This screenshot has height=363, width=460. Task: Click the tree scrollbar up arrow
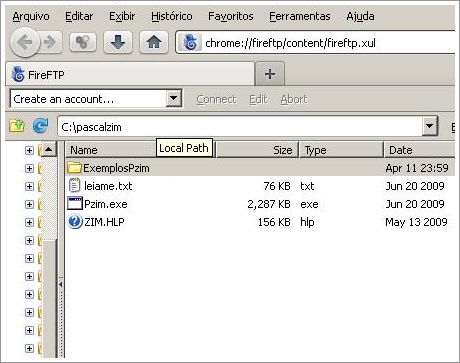(x=48, y=149)
